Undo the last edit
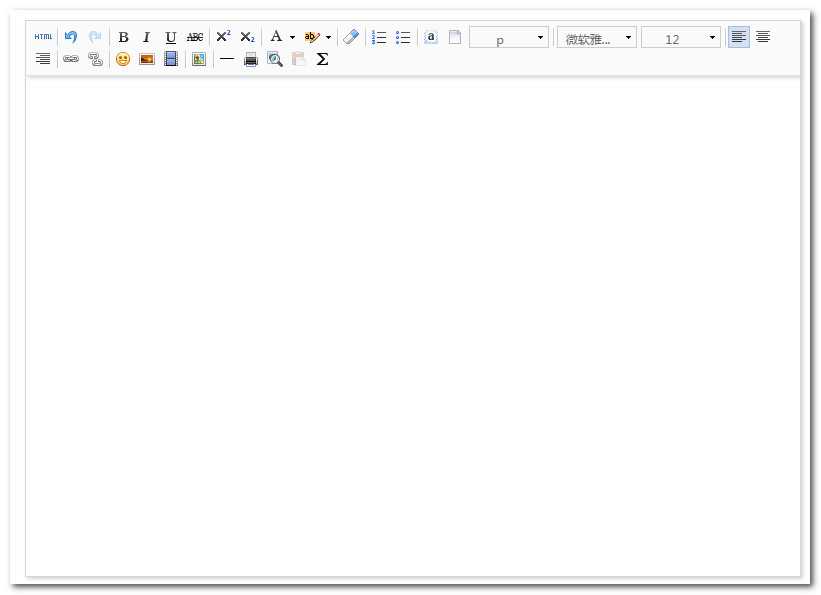This screenshot has height=595, width=821. [71, 37]
